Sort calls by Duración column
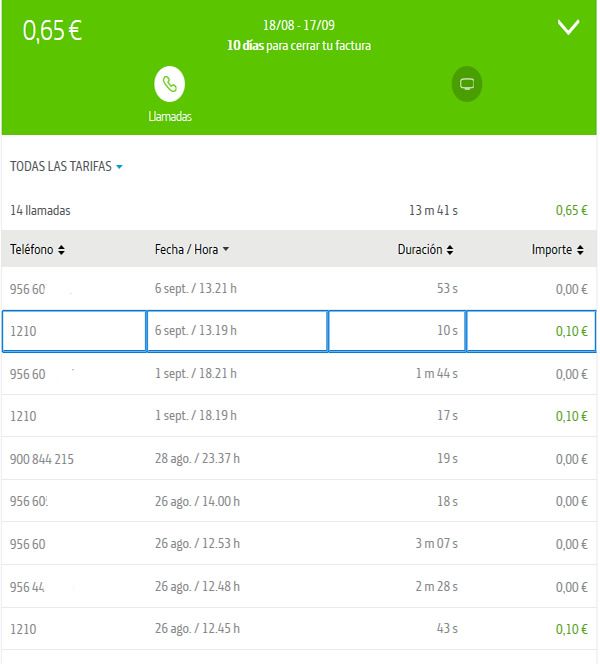This screenshot has width=600, height=664. 425,249
